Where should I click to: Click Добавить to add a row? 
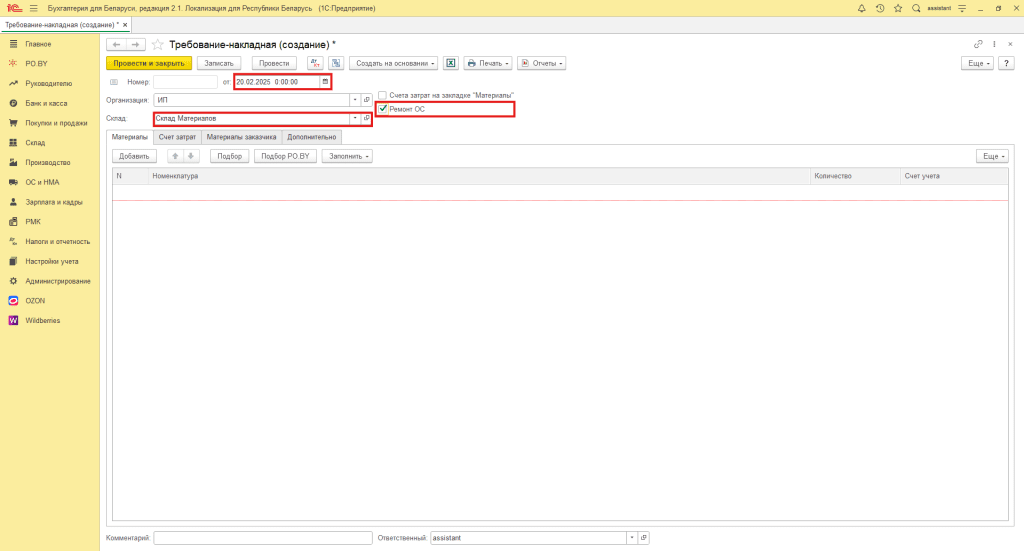(135, 156)
